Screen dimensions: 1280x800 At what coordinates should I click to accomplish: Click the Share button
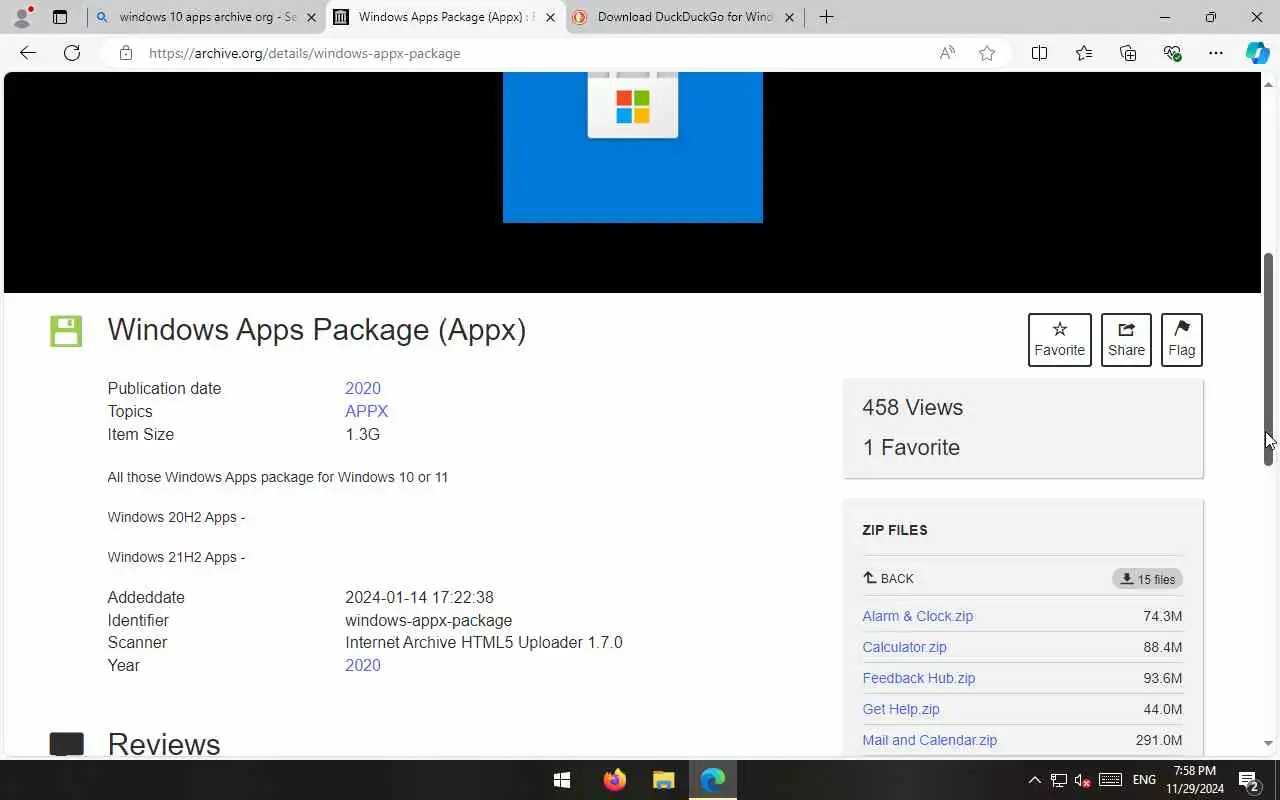coord(1126,340)
